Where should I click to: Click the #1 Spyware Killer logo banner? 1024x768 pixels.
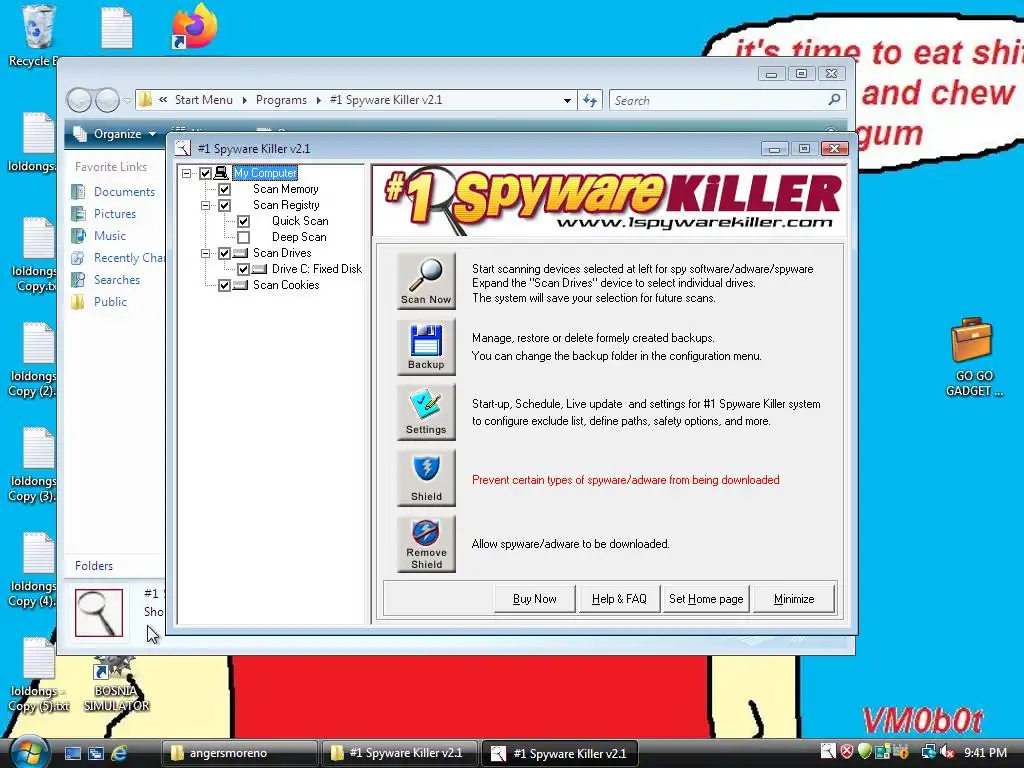609,200
